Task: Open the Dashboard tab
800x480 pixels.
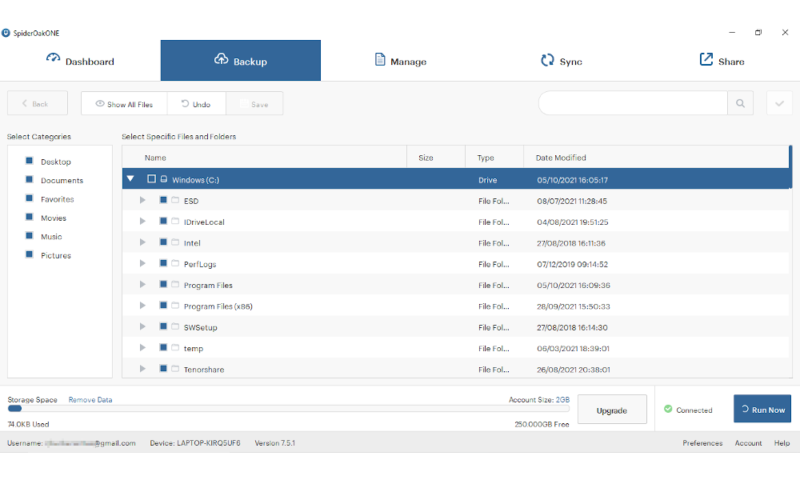Action: pos(80,61)
